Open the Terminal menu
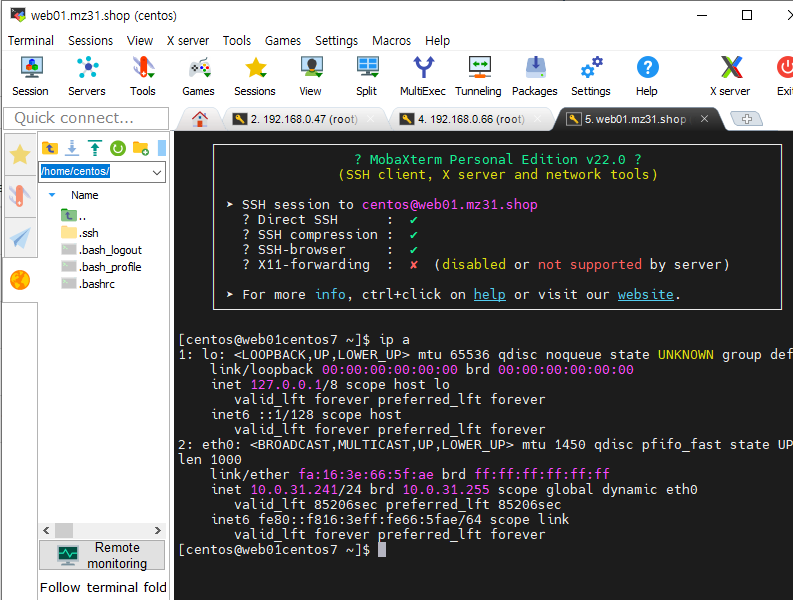The height and width of the screenshot is (600, 793). pyautogui.click(x=31, y=40)
